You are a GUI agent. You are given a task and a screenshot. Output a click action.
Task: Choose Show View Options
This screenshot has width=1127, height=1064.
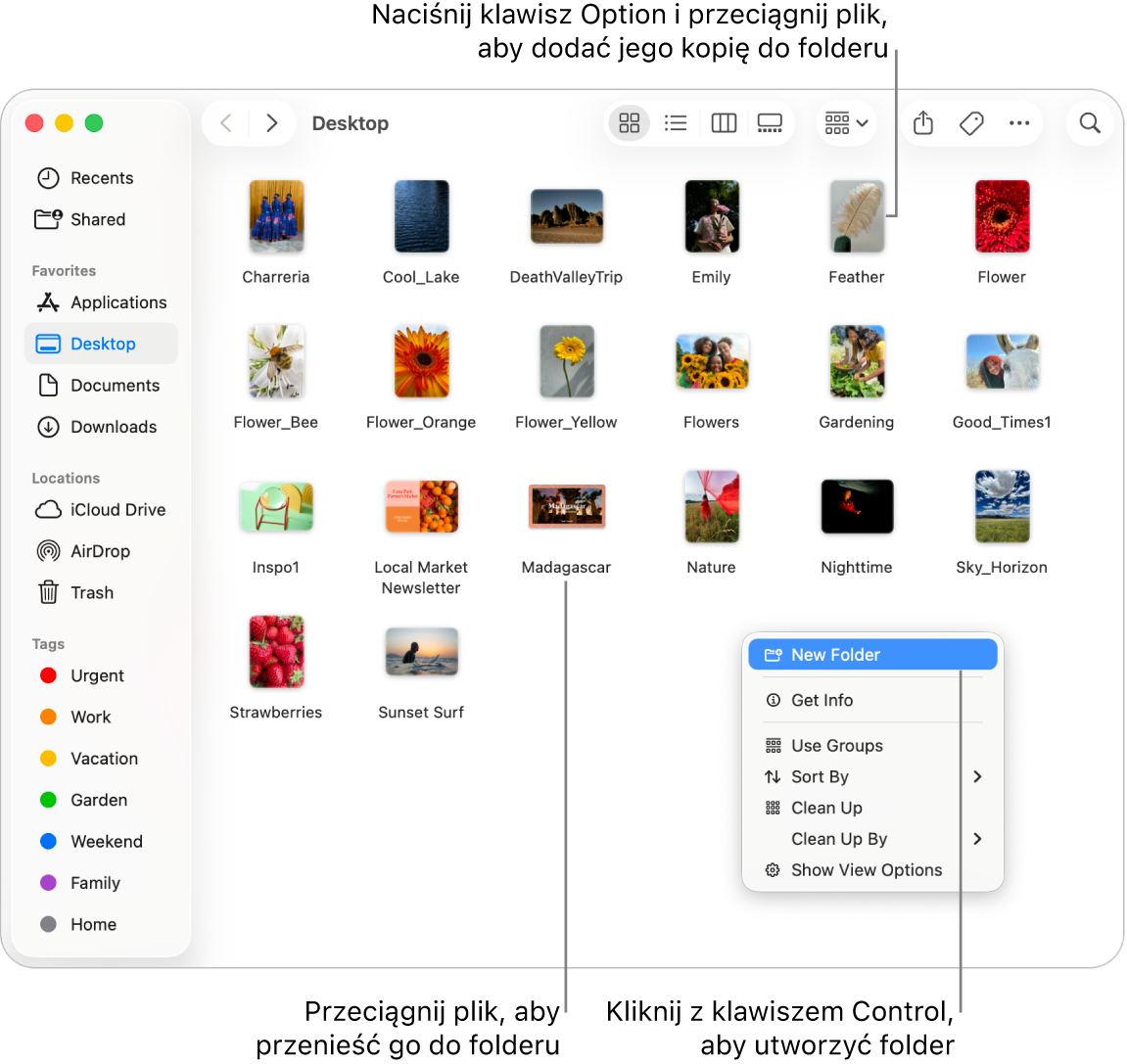pyautogui.click(x=866, y=869)
